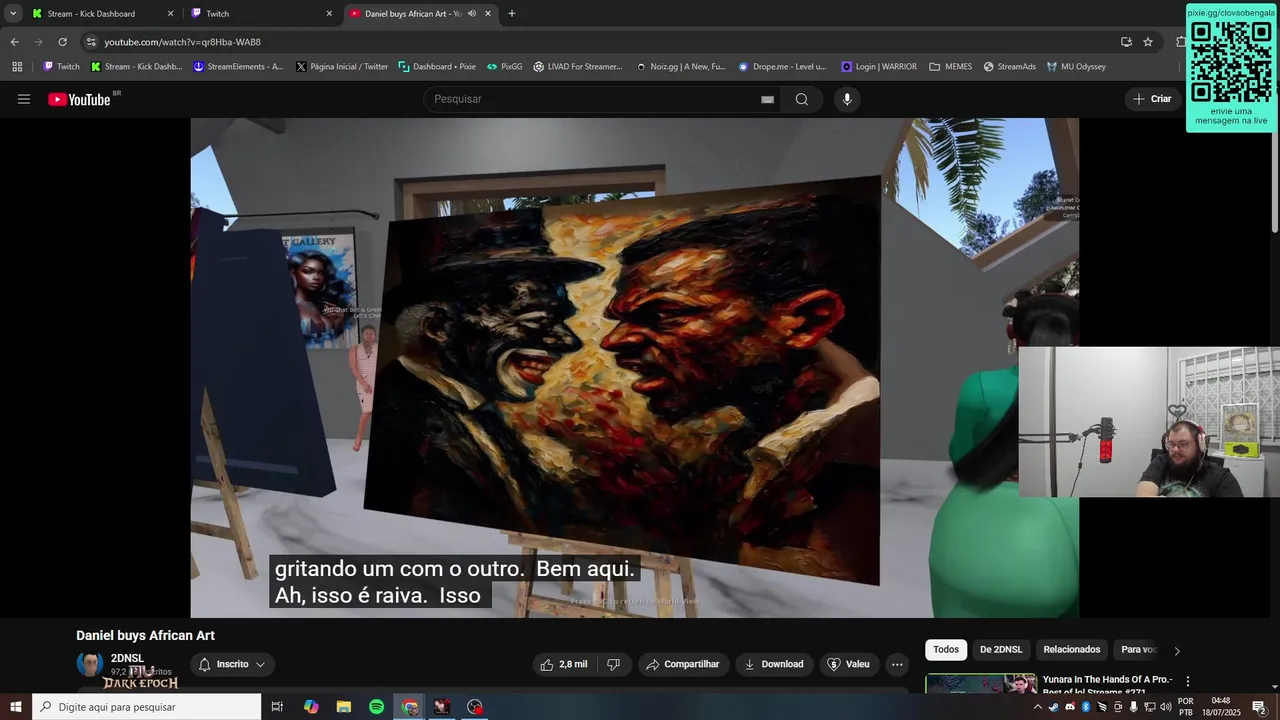
Task: Mute the Daniel buys African Art tab audio
Action: pyautogui.click(x=472, y=14)
